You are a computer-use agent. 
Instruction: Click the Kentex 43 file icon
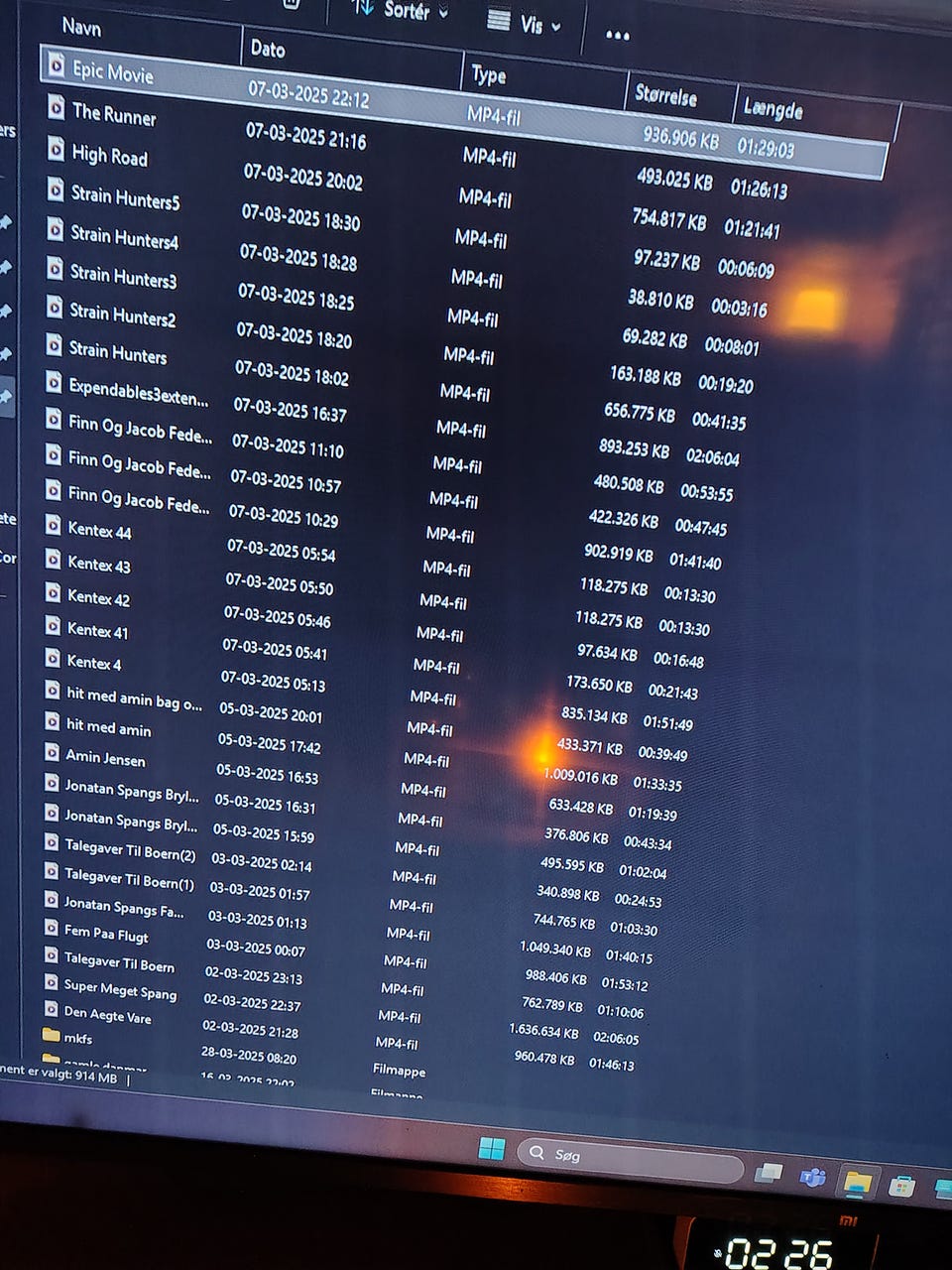tap(53, 559)
